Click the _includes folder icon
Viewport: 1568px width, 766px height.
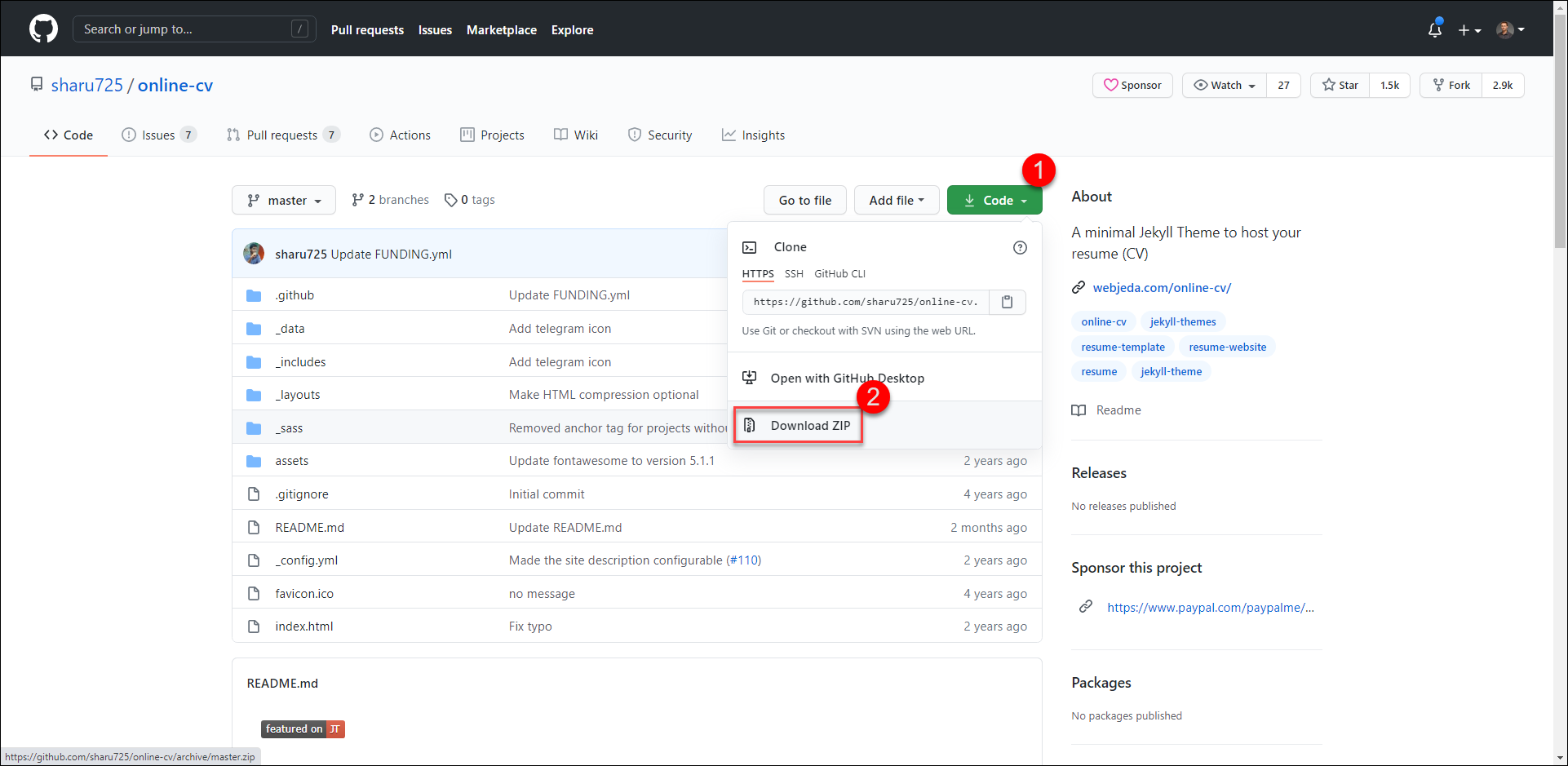point(254,362)
